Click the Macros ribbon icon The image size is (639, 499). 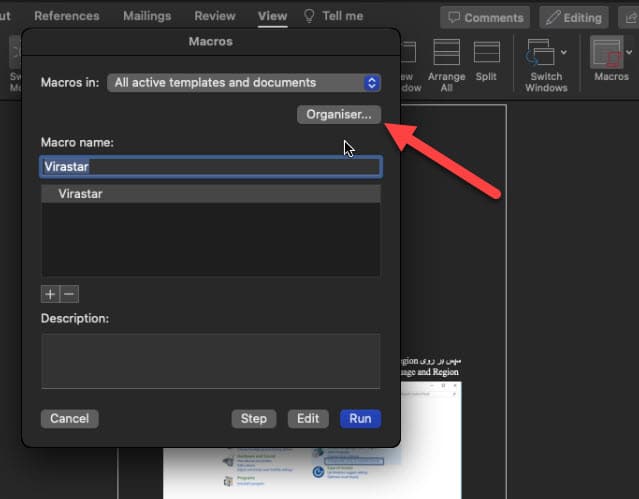coord(607,52)
